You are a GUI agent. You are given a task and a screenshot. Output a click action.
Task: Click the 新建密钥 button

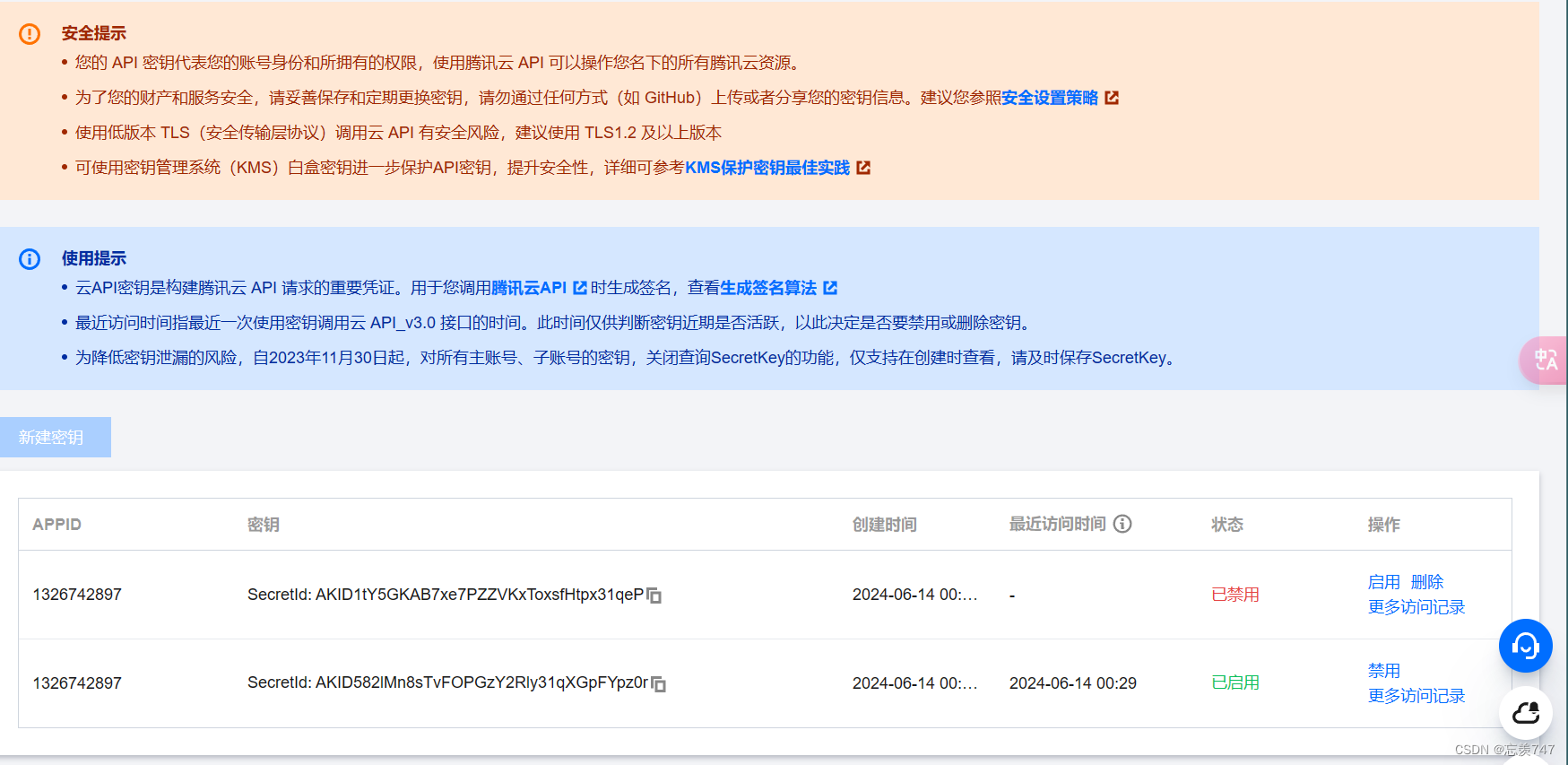(x=56, y=437)
